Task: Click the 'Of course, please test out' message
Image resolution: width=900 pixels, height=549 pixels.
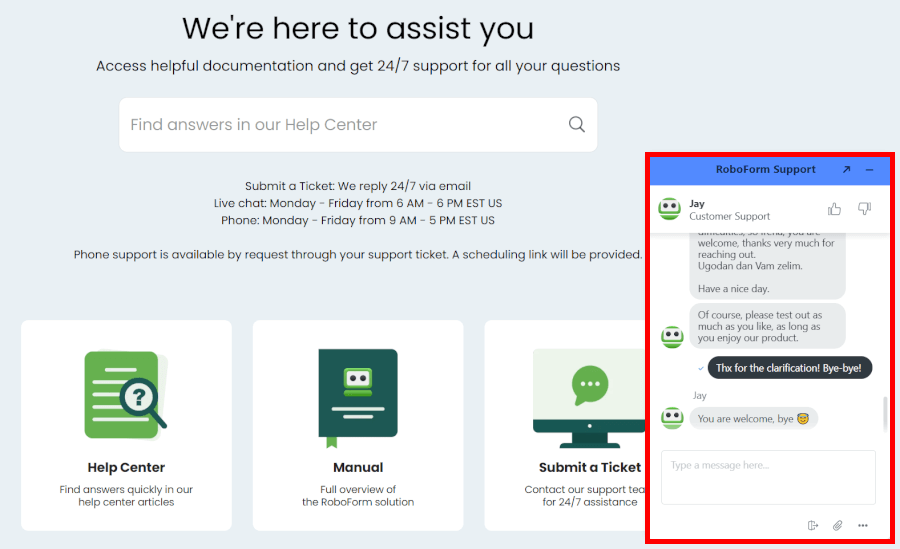Action: pos(767,326)
